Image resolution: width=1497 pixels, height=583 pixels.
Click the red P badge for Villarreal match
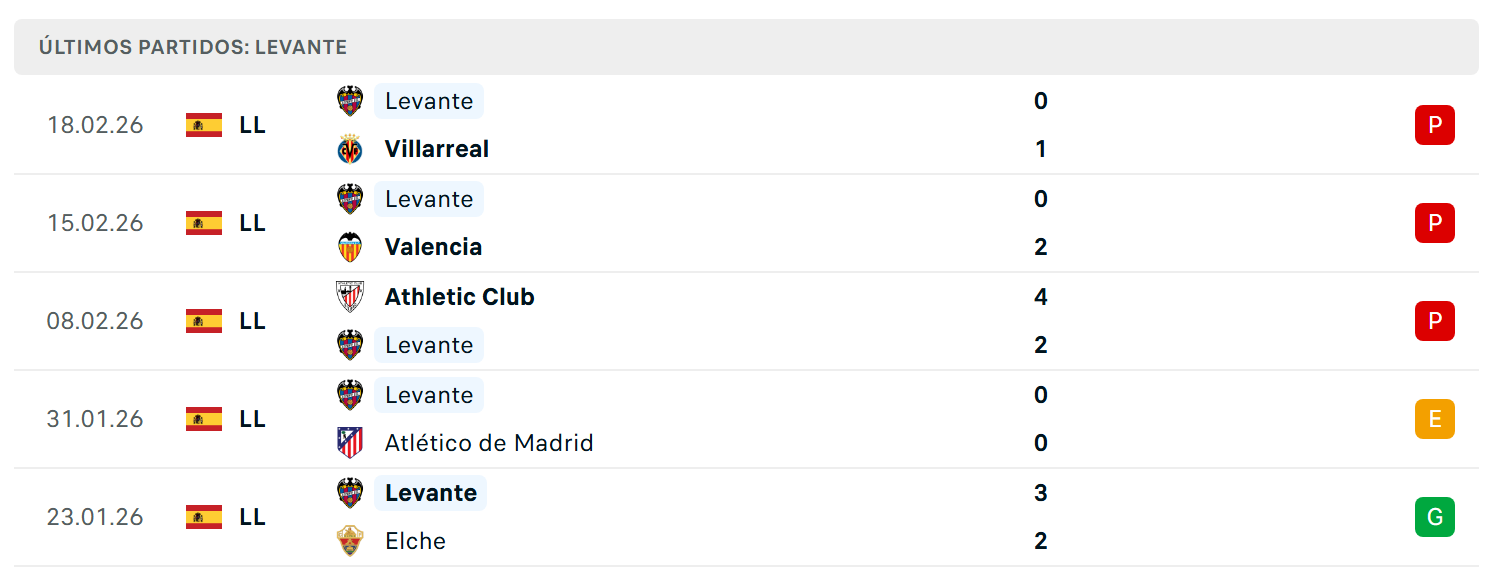[1434, 125]
